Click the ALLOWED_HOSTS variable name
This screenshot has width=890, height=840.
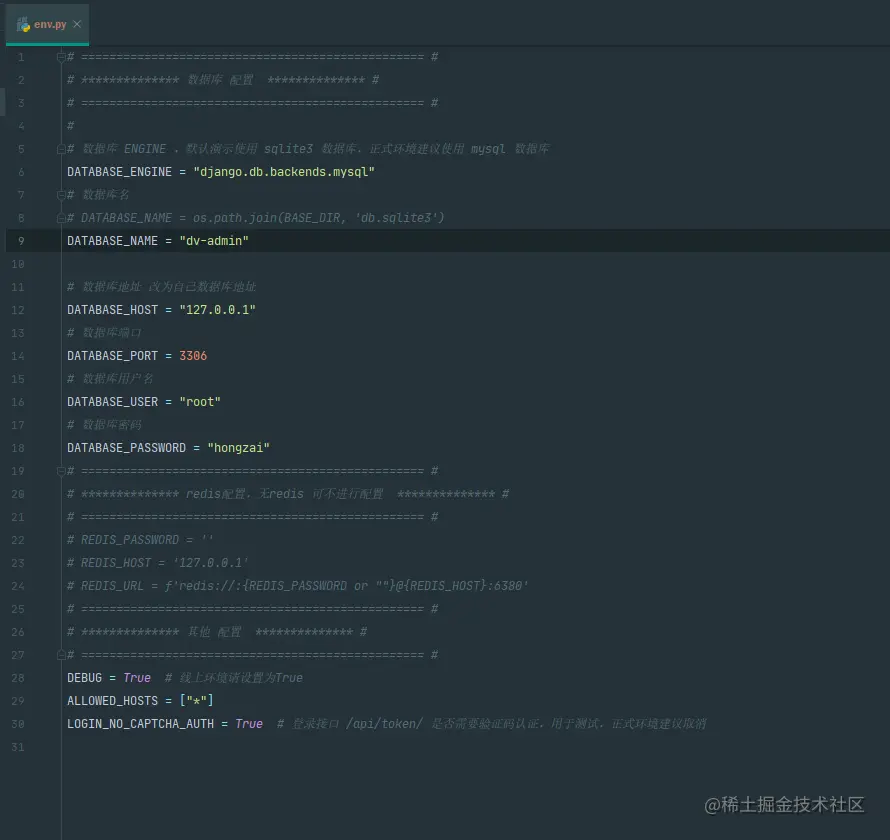(x=112, y=701)
